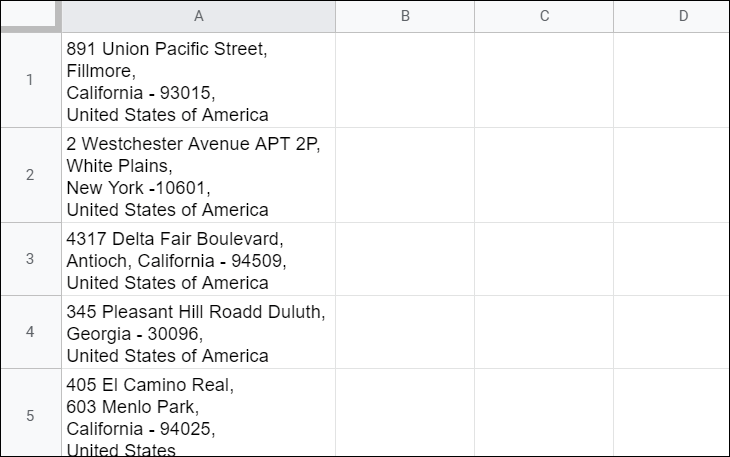Click empty cell B4
The height and width of the screenshot is (457, 730).
(x=405, y=332)
